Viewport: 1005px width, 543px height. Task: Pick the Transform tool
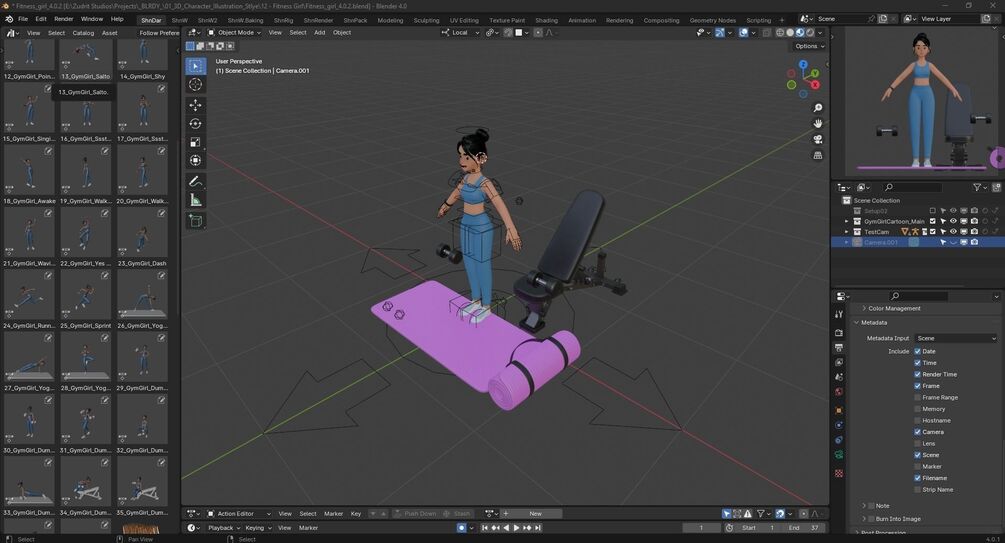pyautogui.click(x=195, y=160)
